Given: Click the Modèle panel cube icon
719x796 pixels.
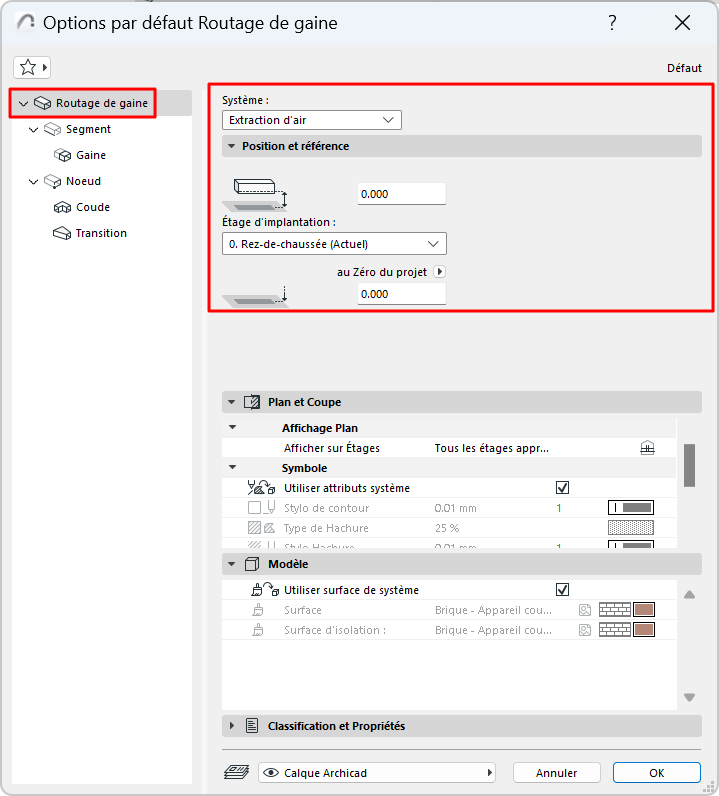Looking at the screenshot, I should pos(252,564).
